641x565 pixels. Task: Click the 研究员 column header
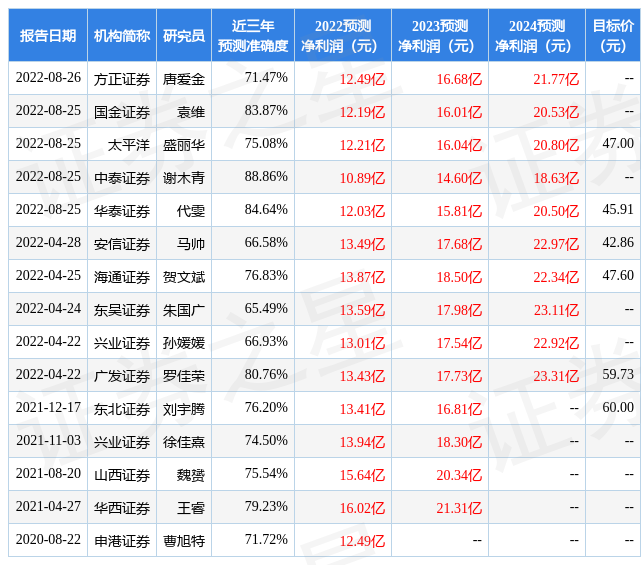coord(184,36)
